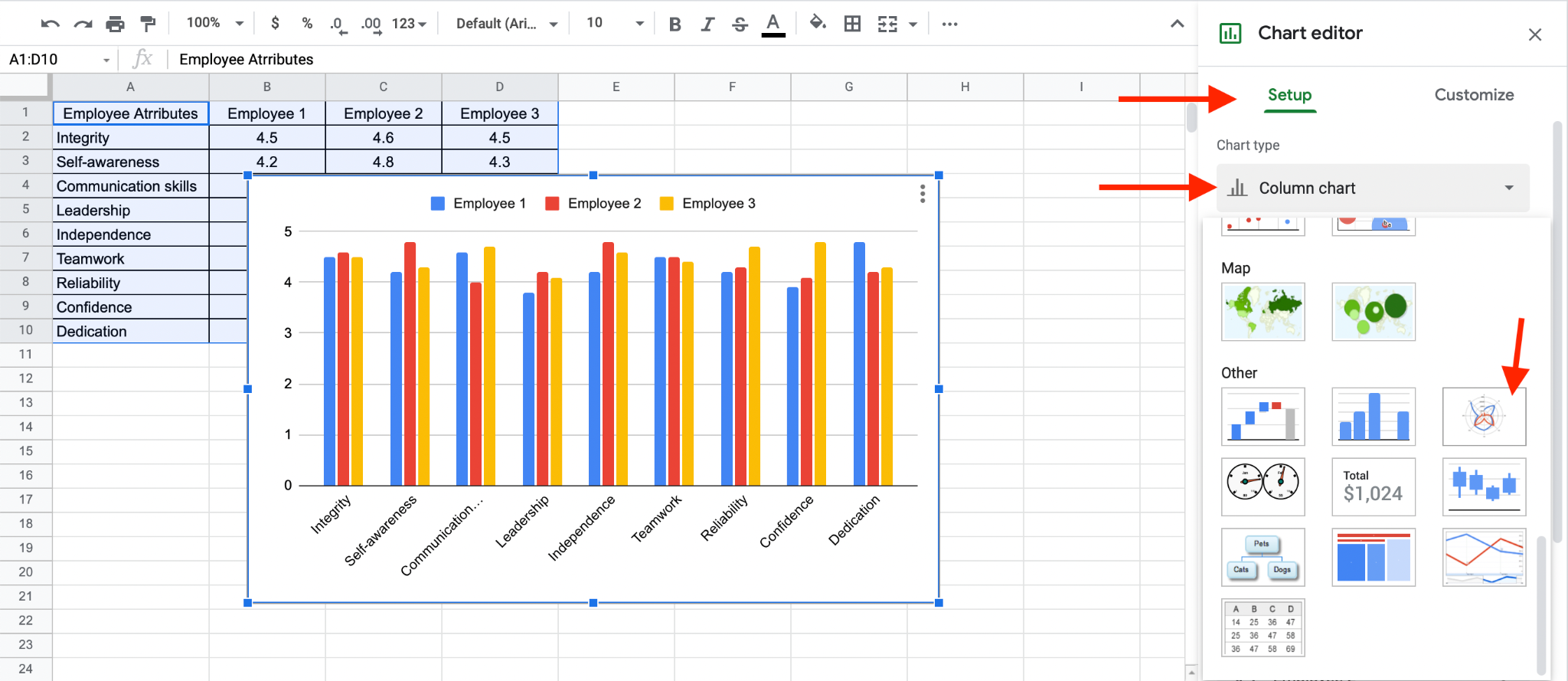
Task: Toggle strikethrough formatting
Action: (x=740, y=24)
